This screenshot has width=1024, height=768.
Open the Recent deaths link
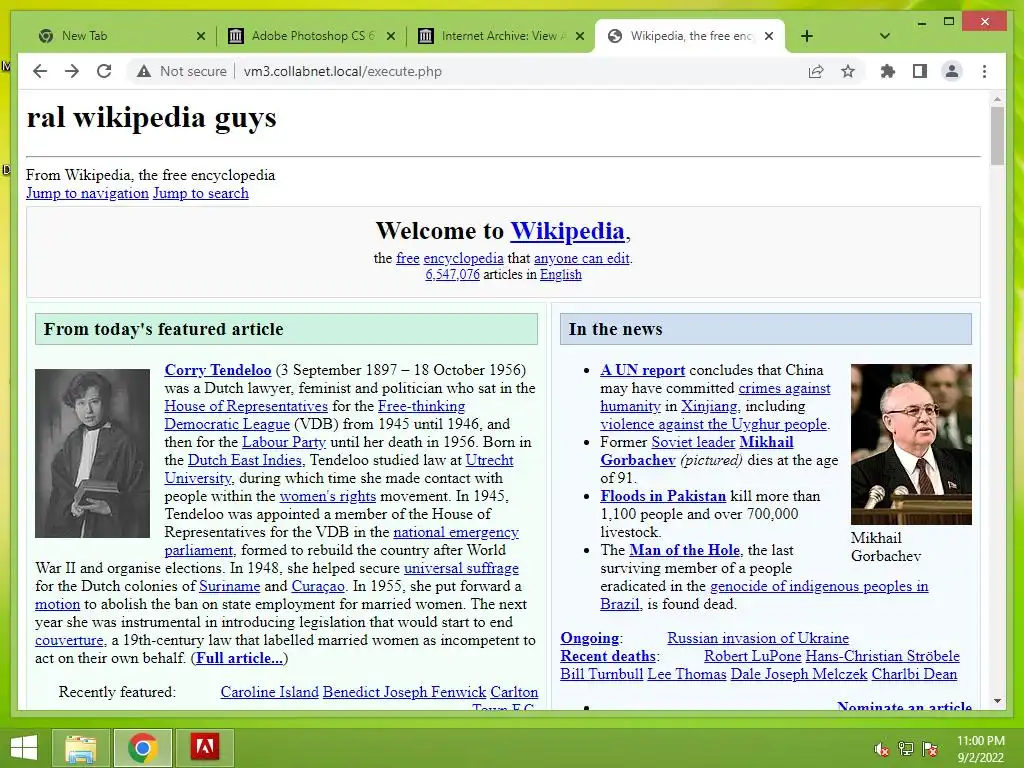(x=608, y=656)
